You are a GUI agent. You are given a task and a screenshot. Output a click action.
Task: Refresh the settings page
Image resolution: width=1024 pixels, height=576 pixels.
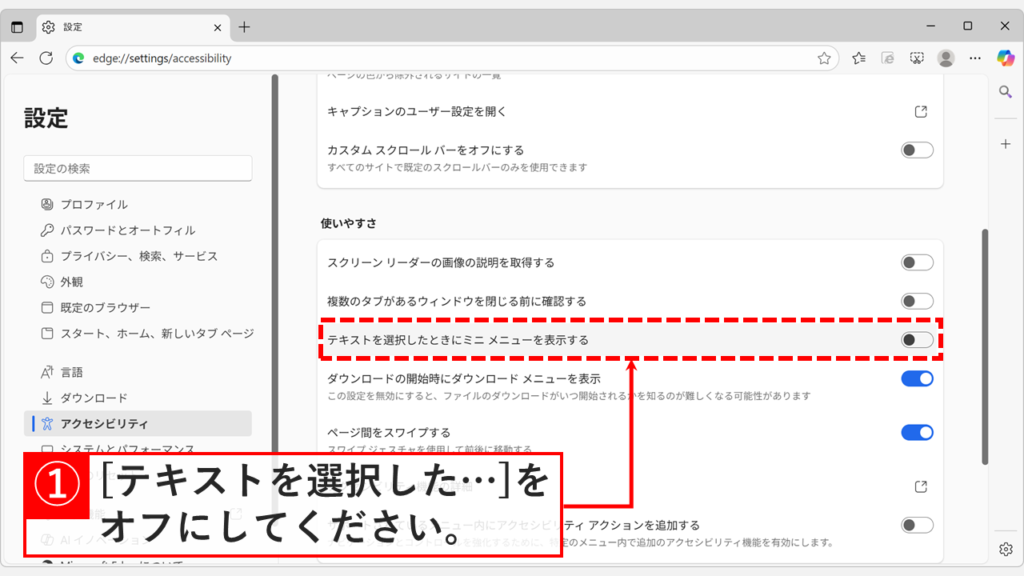click(45, 58)
